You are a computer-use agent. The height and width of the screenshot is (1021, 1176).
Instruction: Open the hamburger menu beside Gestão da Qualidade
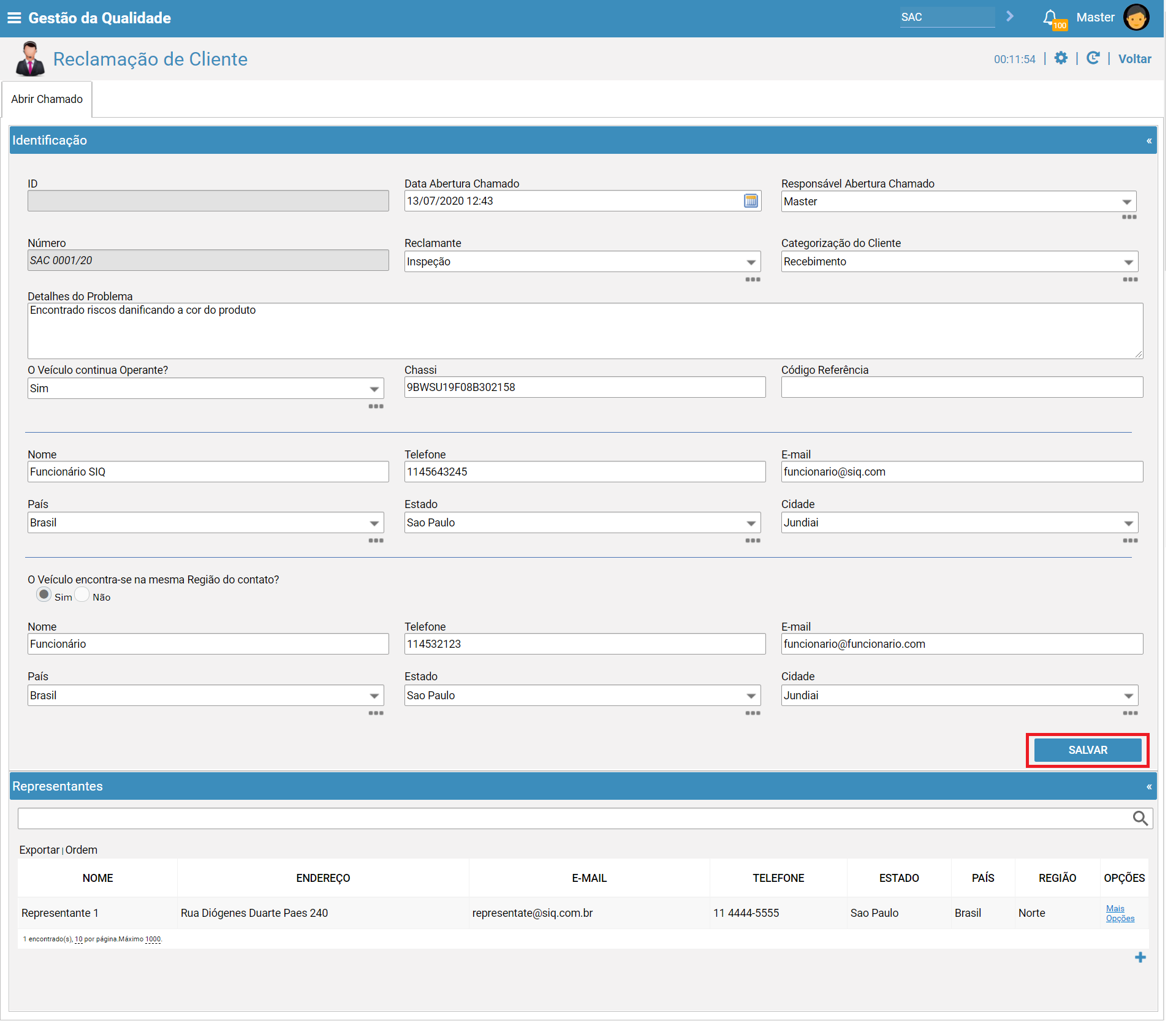(14, 18)
